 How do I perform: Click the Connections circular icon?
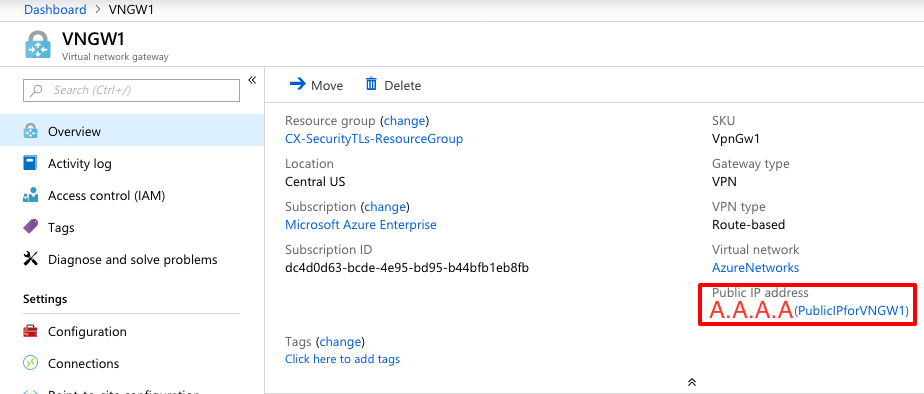(x=30, y=363)
